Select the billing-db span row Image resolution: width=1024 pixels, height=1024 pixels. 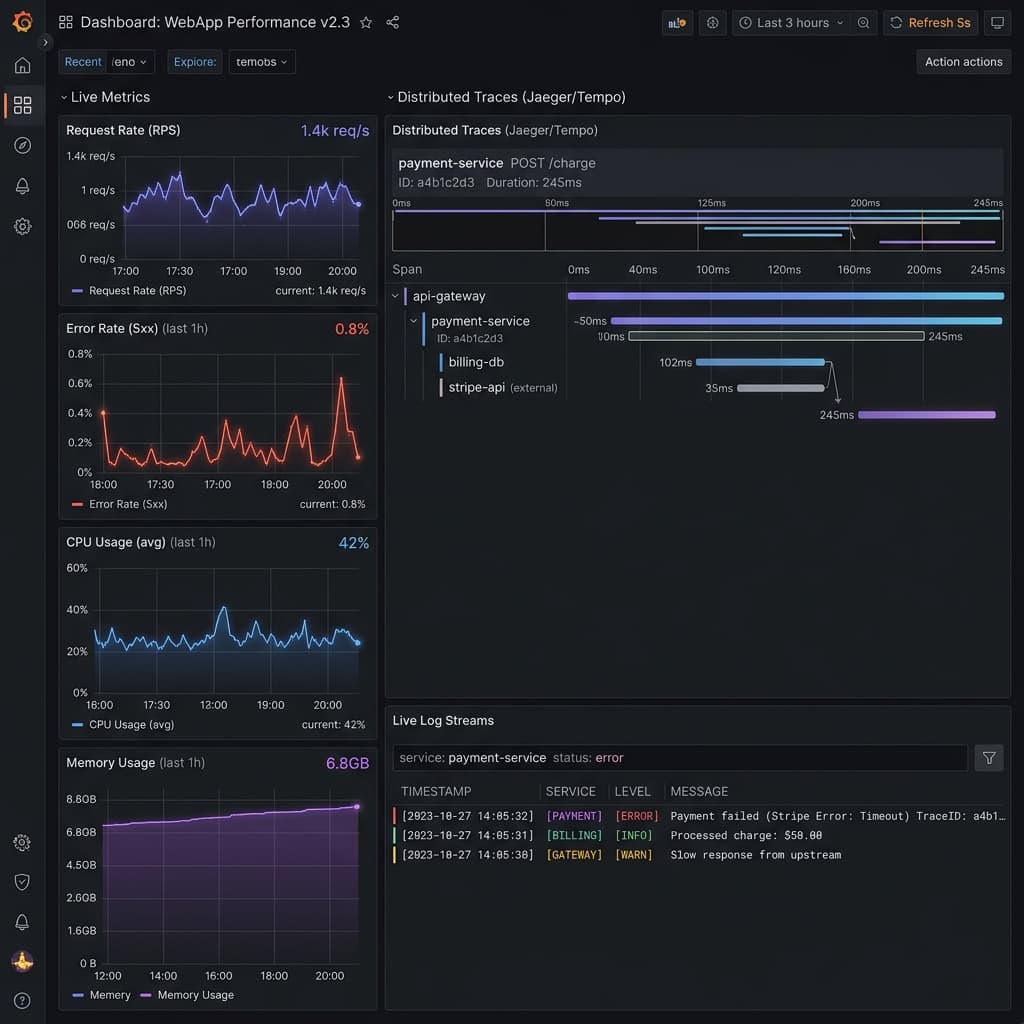tap(476, 362)
